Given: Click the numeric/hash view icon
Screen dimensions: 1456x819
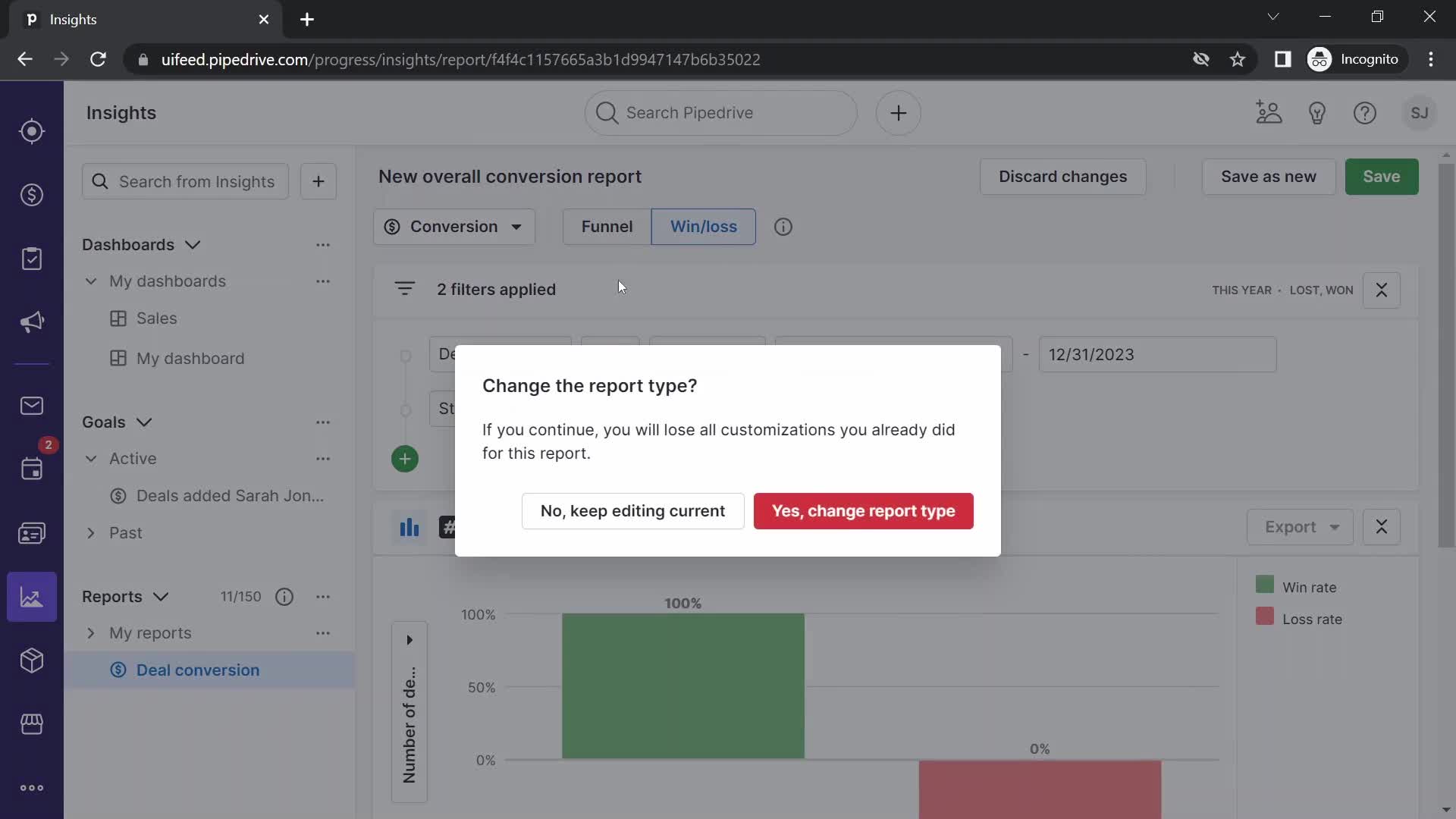Looking at the screenshot, I should [x=448, y=527].
